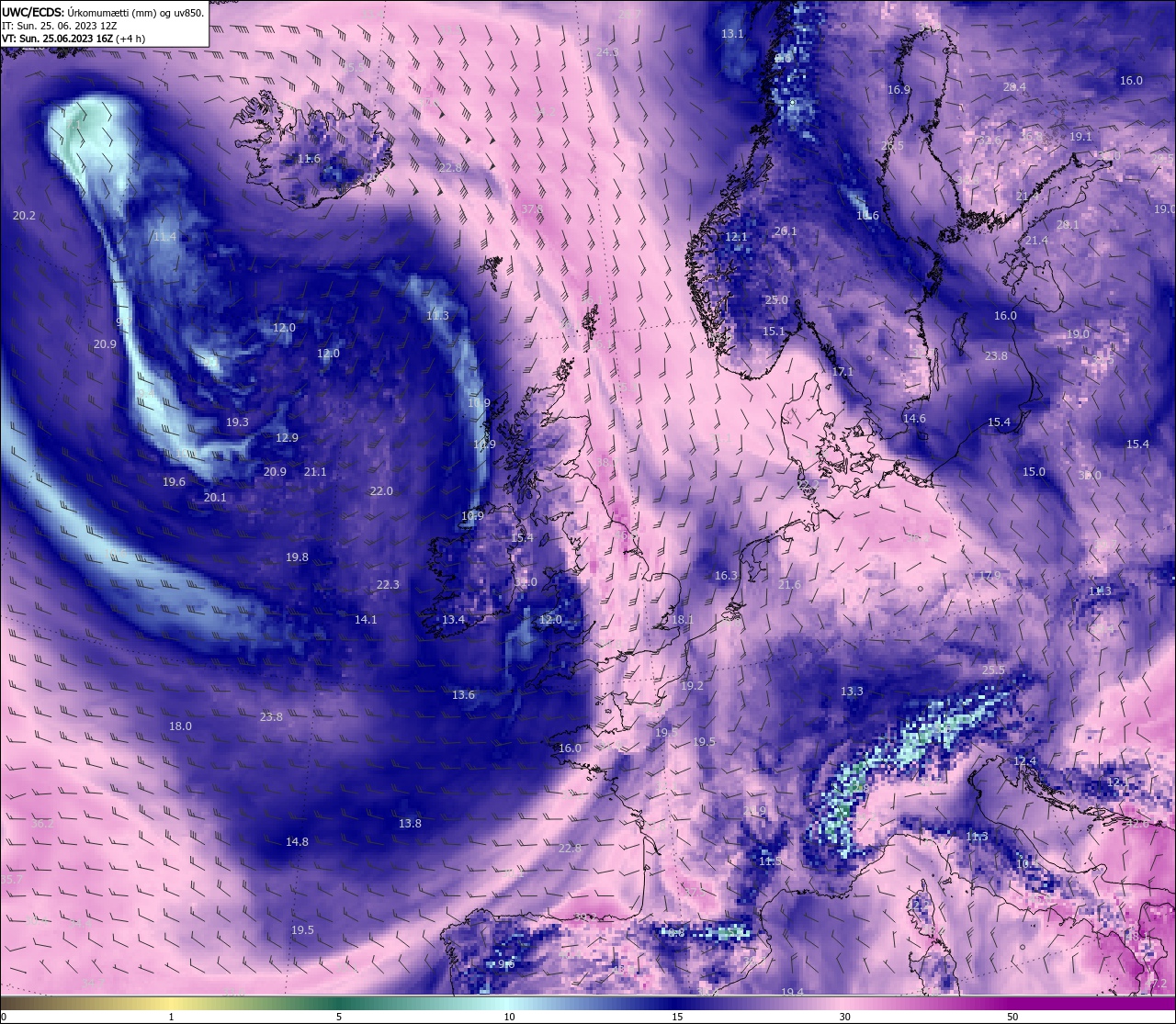This screenshot has height=1024, width=1176.
Task: Click the colour scale tick labelled 5
Action: pos(339,1017)
